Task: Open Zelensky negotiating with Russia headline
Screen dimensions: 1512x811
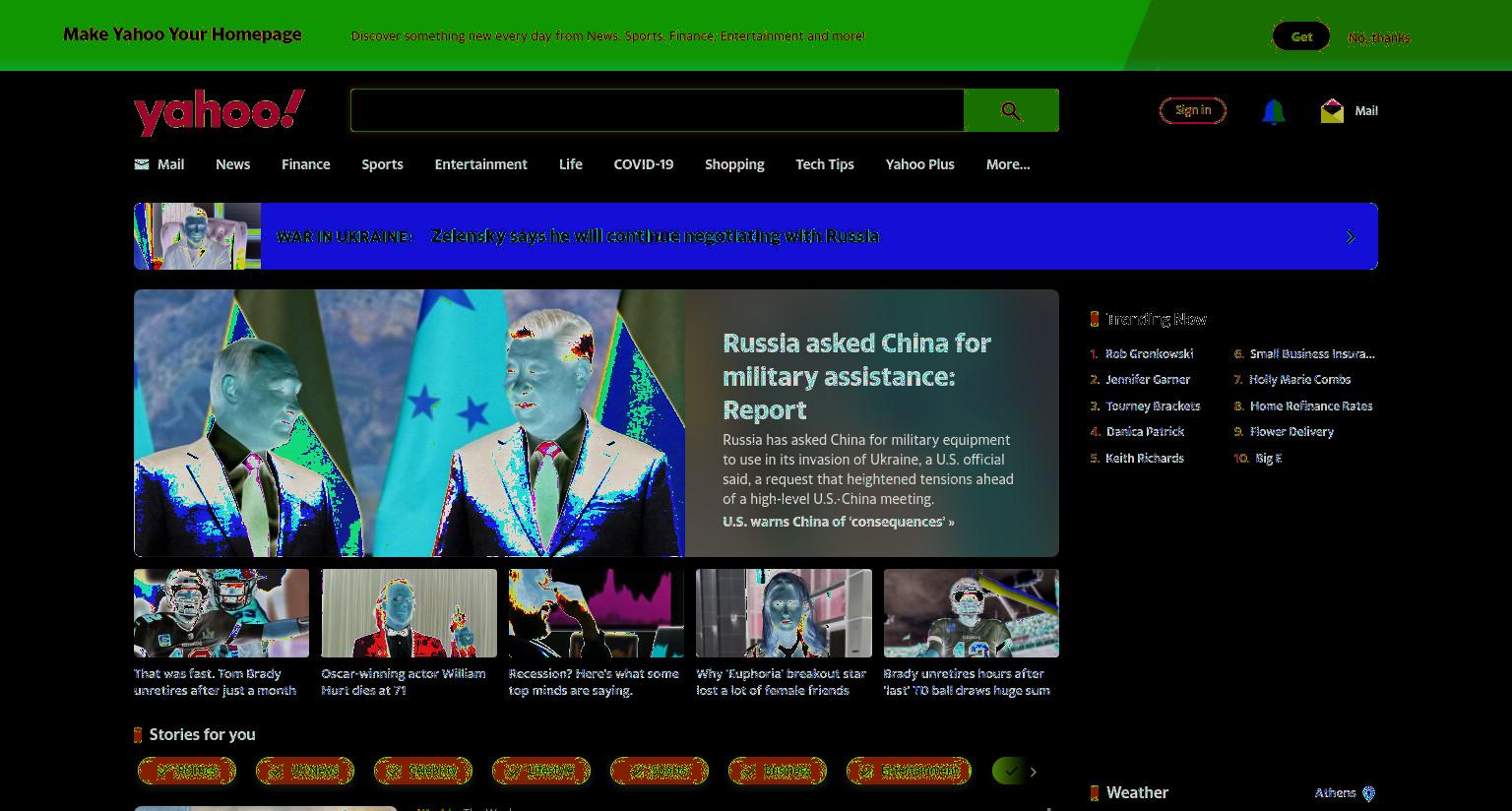Action: [x=655, y=236]
